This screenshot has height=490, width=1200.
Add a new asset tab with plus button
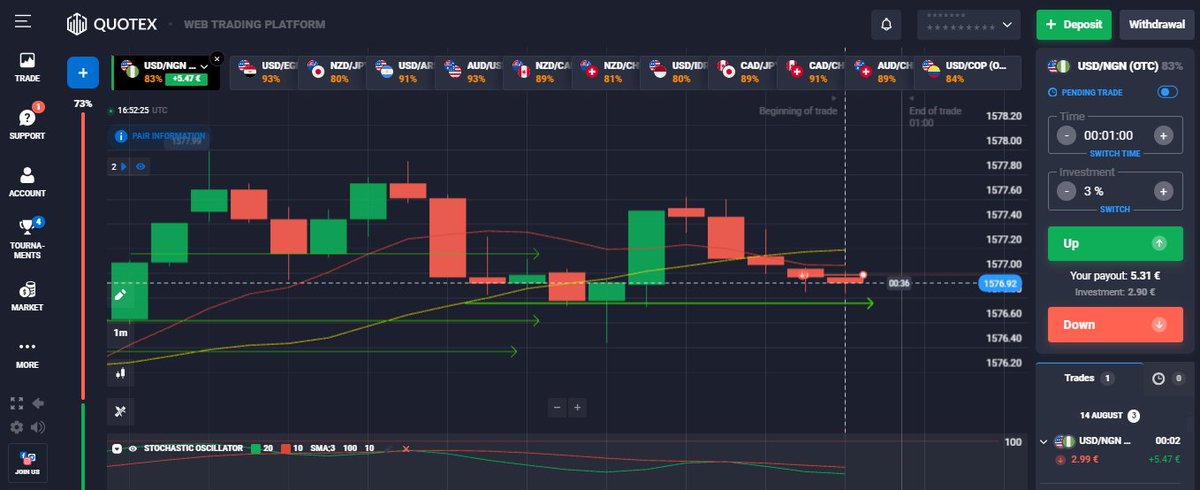83,73
